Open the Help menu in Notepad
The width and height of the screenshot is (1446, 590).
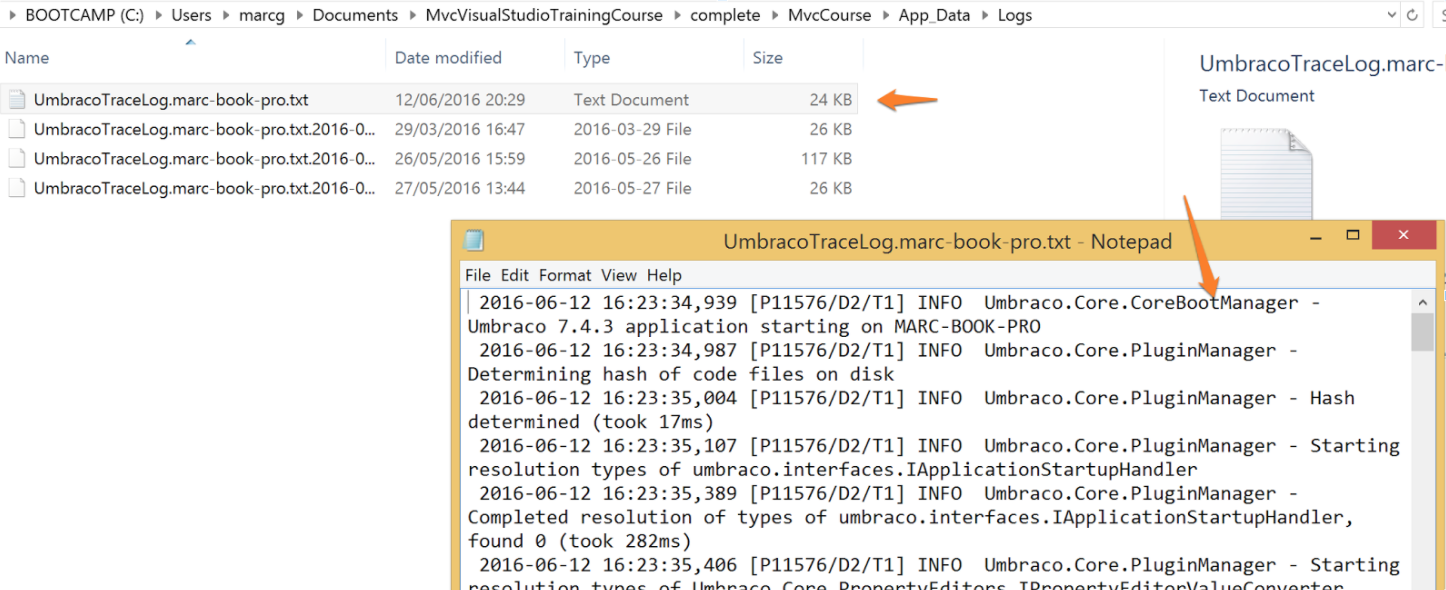(x=664, y=275)
